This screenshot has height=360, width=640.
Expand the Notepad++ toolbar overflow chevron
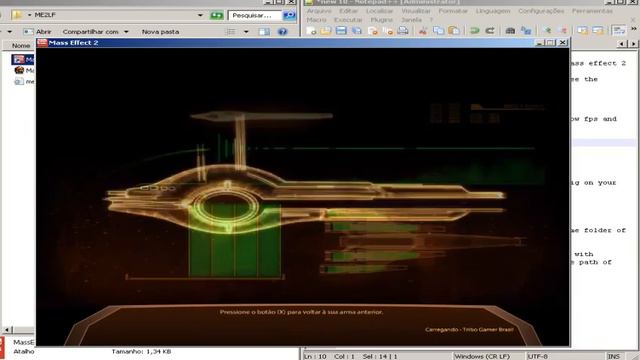[633, 29]
